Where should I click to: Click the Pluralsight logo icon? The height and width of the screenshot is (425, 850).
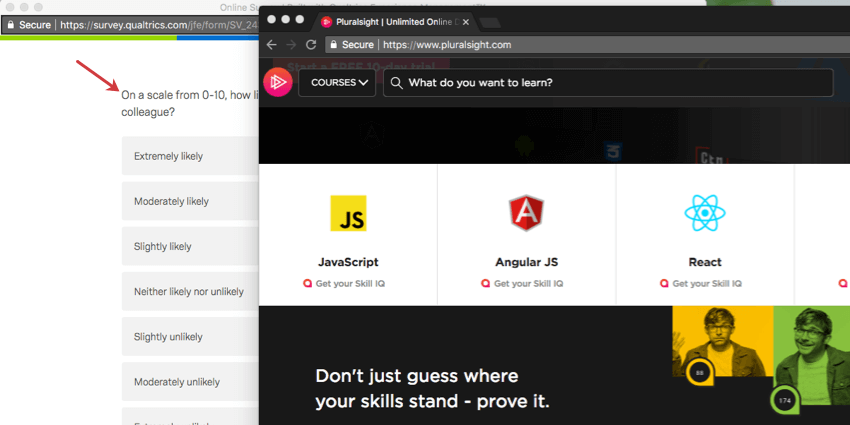point(278,82)
